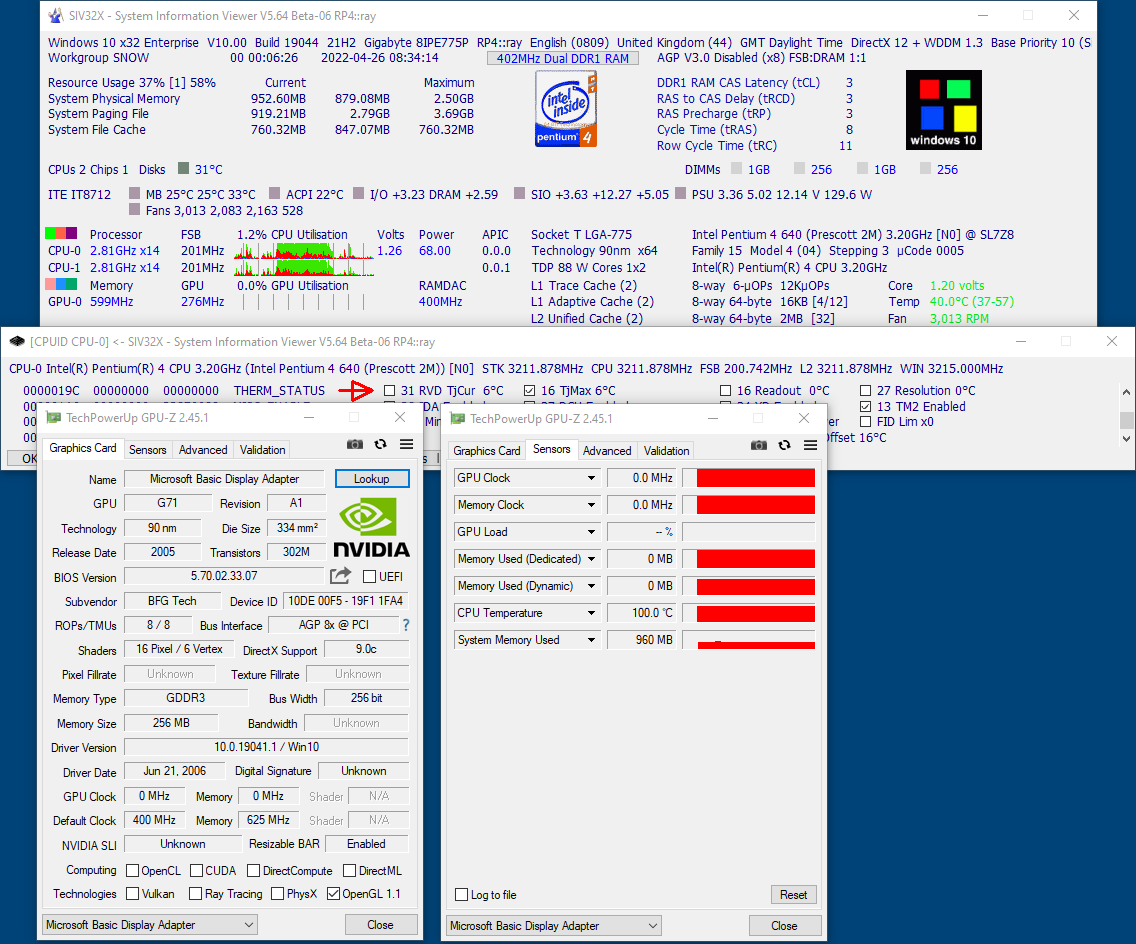
Task: Click the Bus Interface question mark
Action: coord(406,625)
